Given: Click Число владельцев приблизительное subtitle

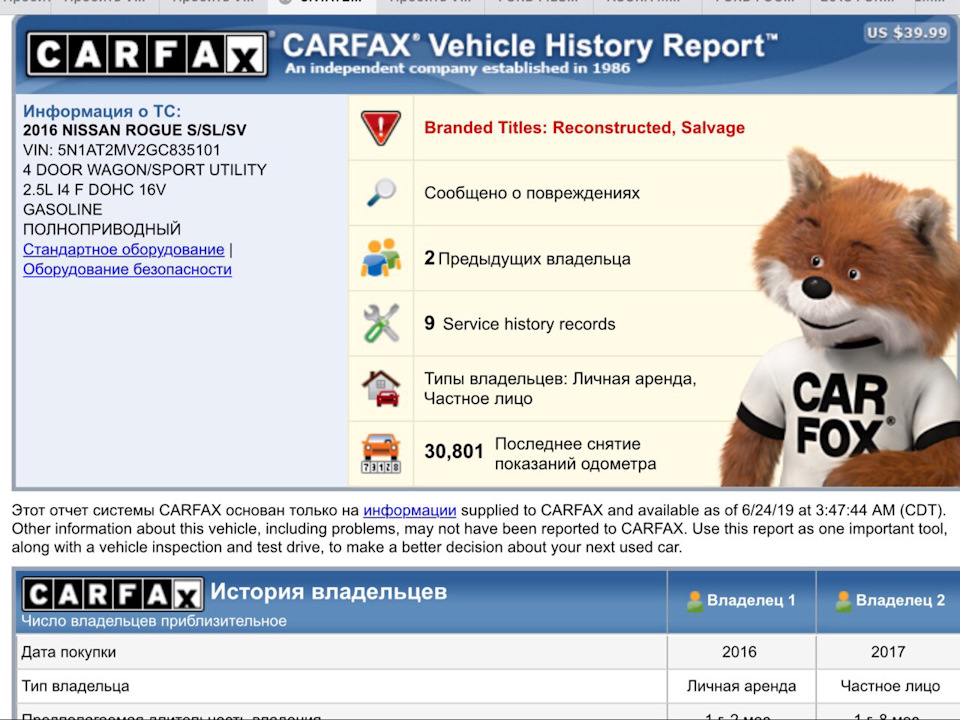Looking at the screenshot, I should (x=154, y=621).
